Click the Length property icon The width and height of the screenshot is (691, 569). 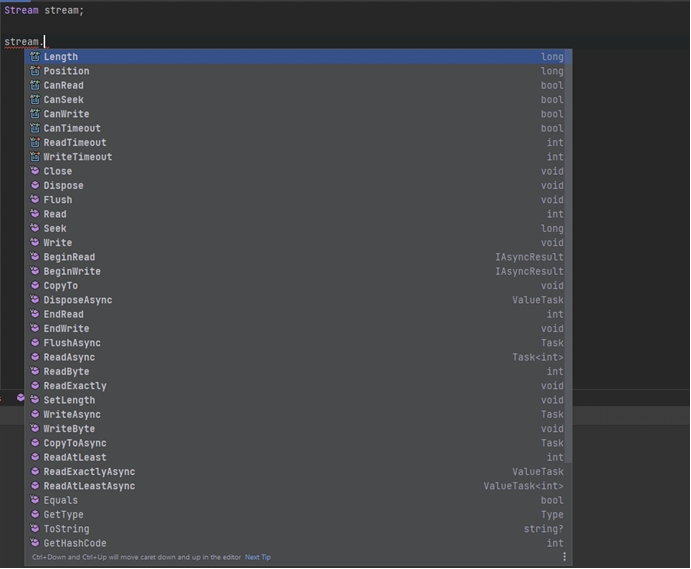pos(35,57)
